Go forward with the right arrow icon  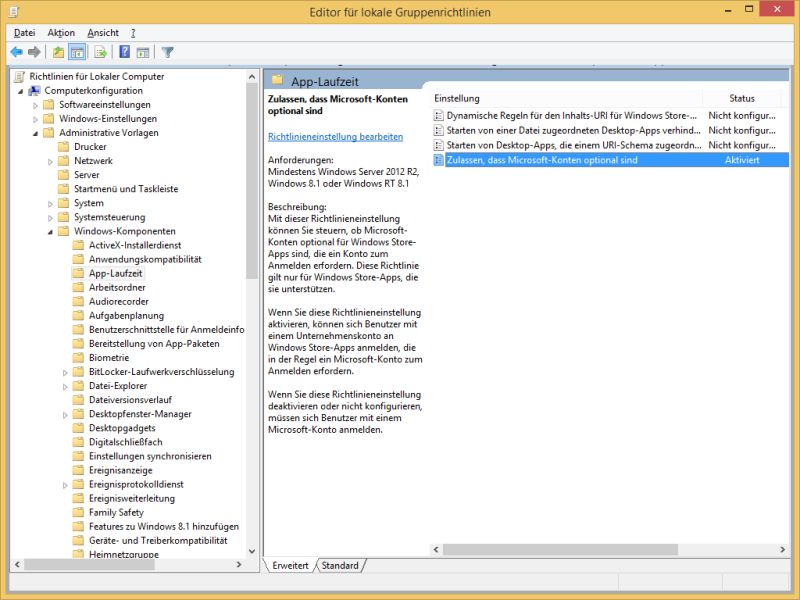(34, 52)
